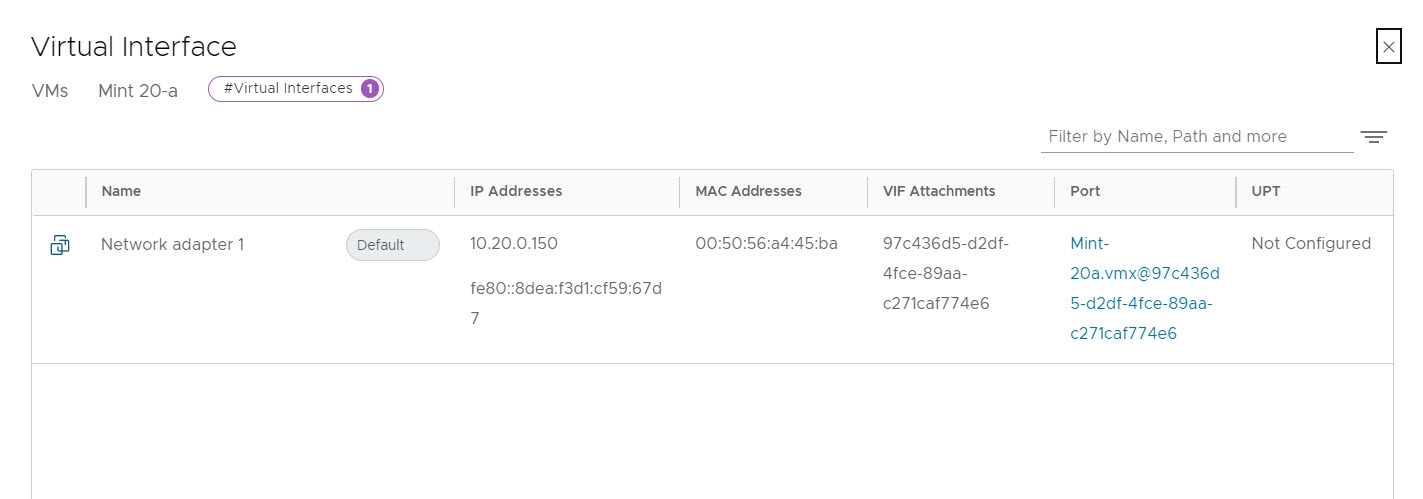This screenshot has width=1423, height=499.
Task: Click the IP Addresses column header
Action: (x=516, y=191)
